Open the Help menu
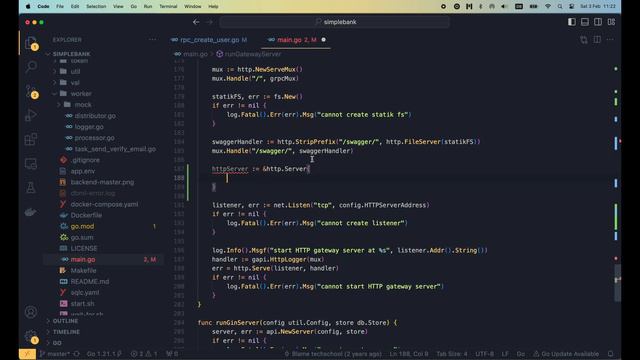 [x=213, y=7]
